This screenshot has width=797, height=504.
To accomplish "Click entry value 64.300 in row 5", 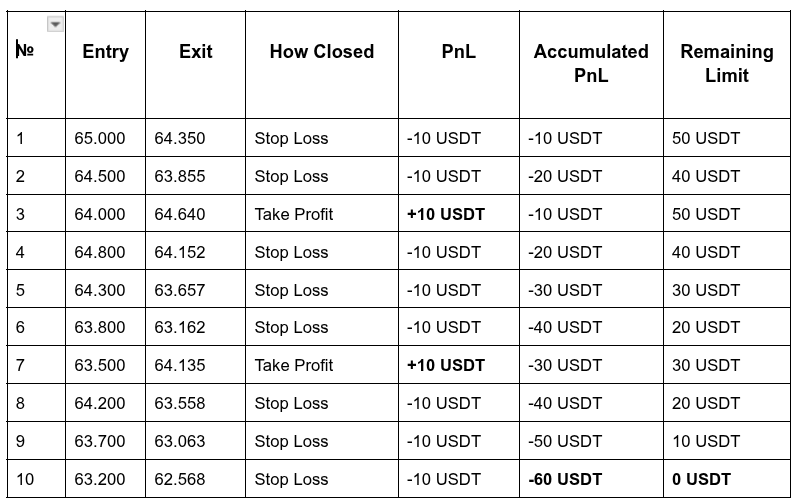I will click(100, 290).
